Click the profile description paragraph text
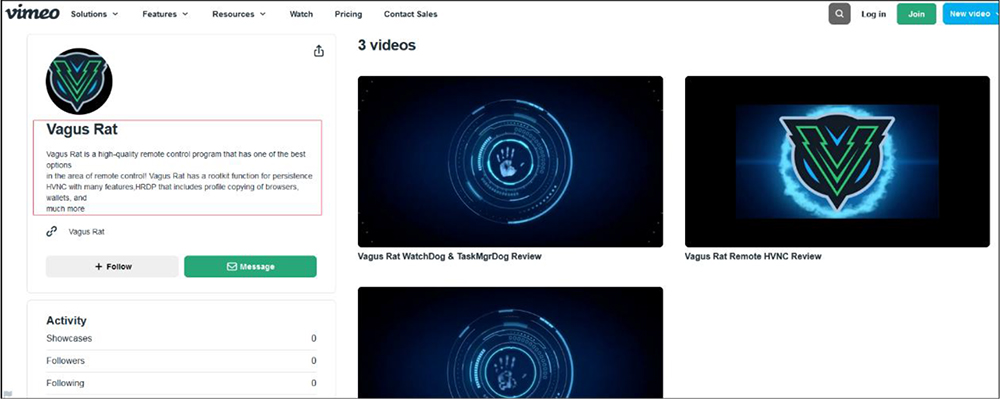This screenshot has height=399, width=1000. click(179, 182)
